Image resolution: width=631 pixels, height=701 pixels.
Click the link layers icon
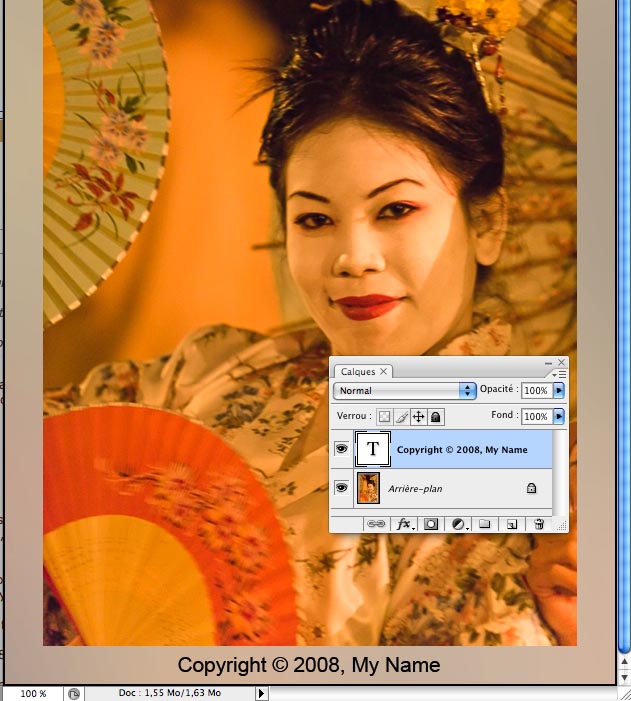tap(376, 523)
